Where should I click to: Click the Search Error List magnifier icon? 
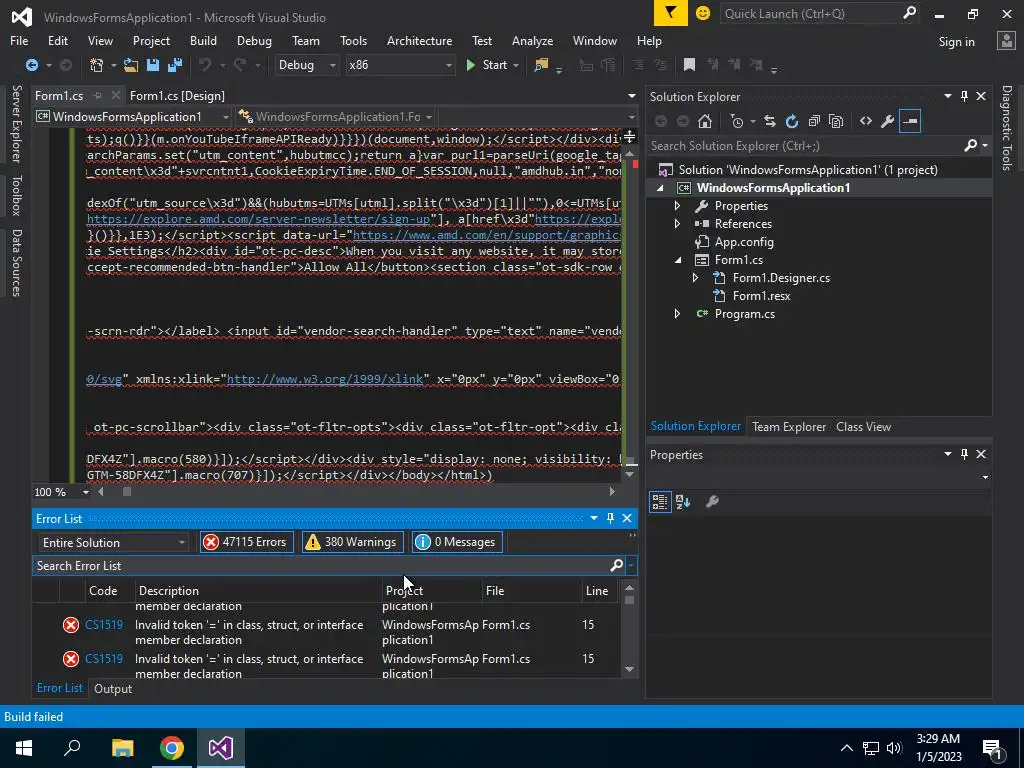[x=616, y=566]
